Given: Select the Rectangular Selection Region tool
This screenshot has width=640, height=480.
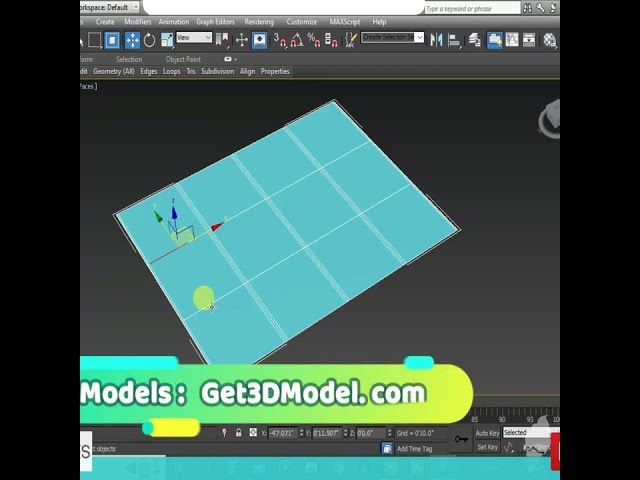Looking at the screenshot, I should coord(95,40).
